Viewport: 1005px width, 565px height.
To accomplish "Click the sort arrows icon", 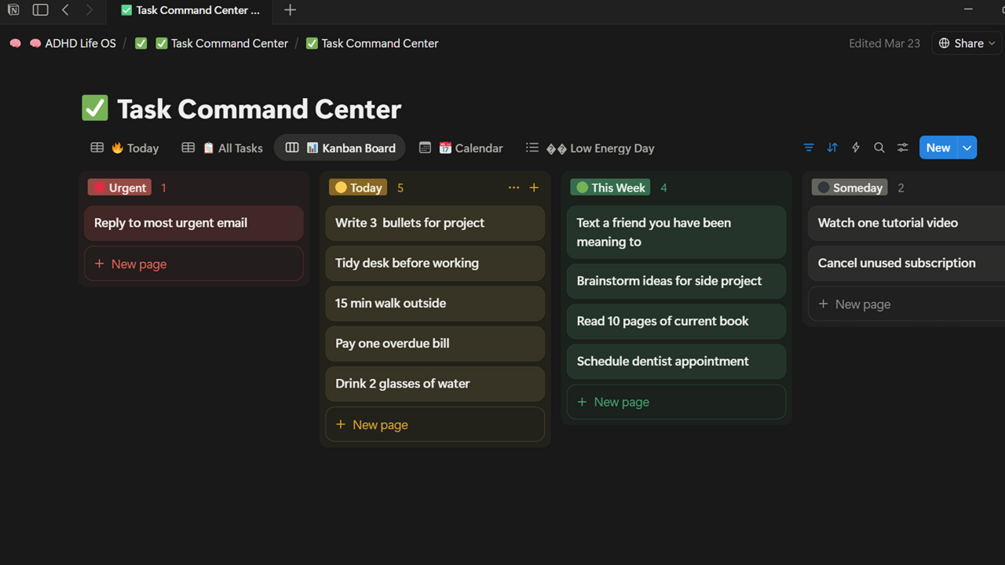I will click(832, 148).
